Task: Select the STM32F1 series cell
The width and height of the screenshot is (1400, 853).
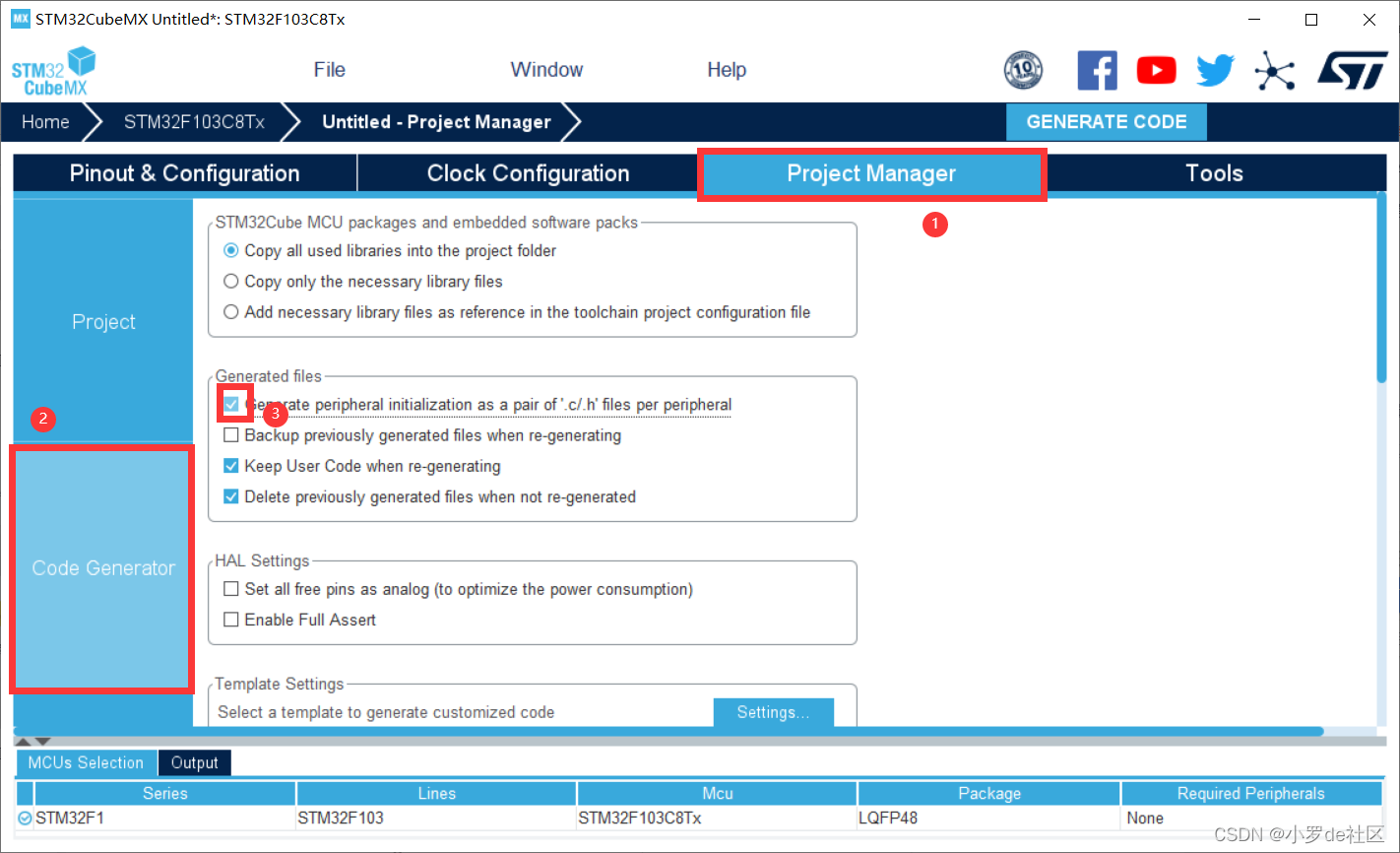Action: pyautogui.click(x=164, y=819)
